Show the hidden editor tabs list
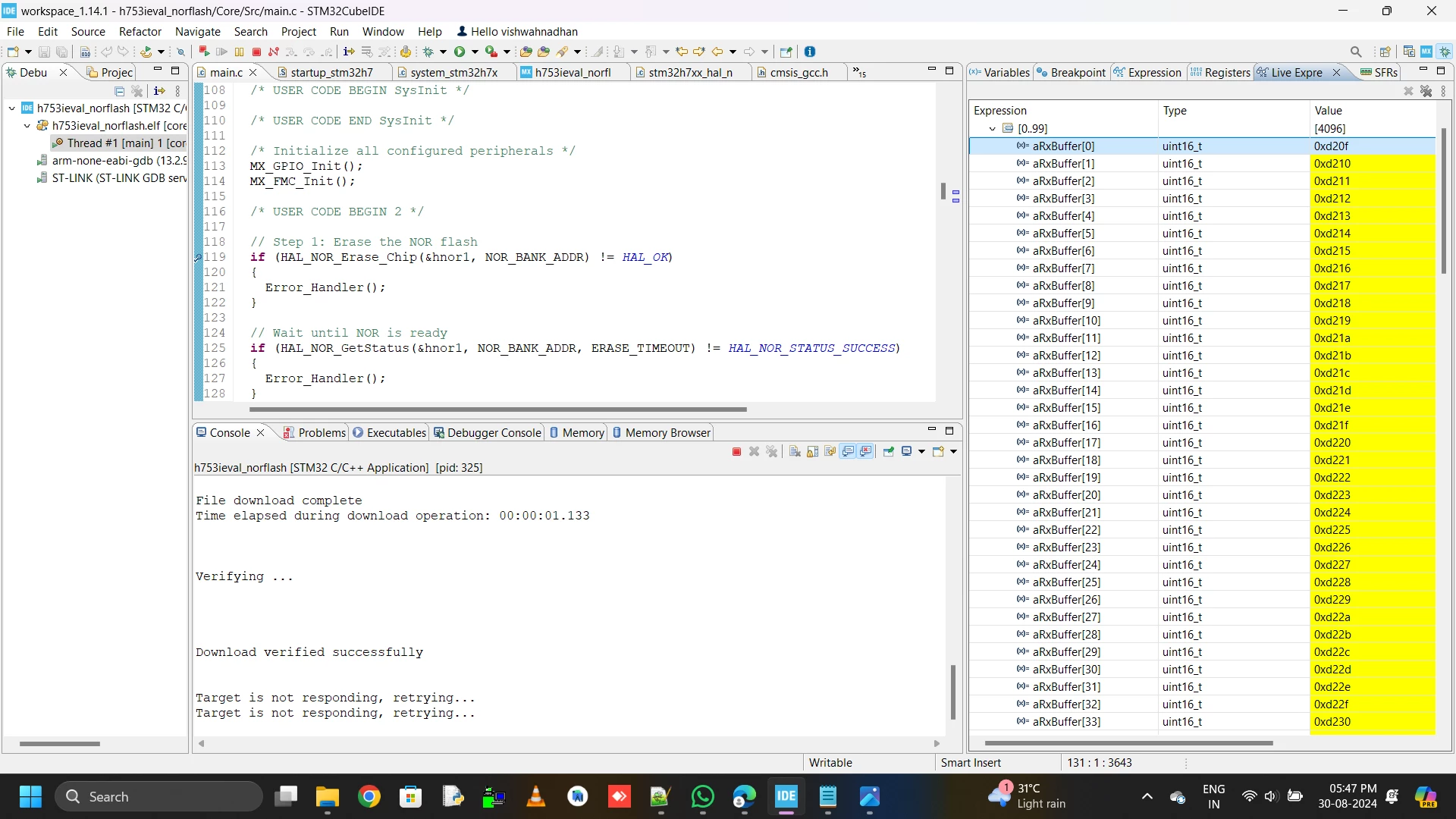This screenshot has height=819, width=1456. (859, 72)
